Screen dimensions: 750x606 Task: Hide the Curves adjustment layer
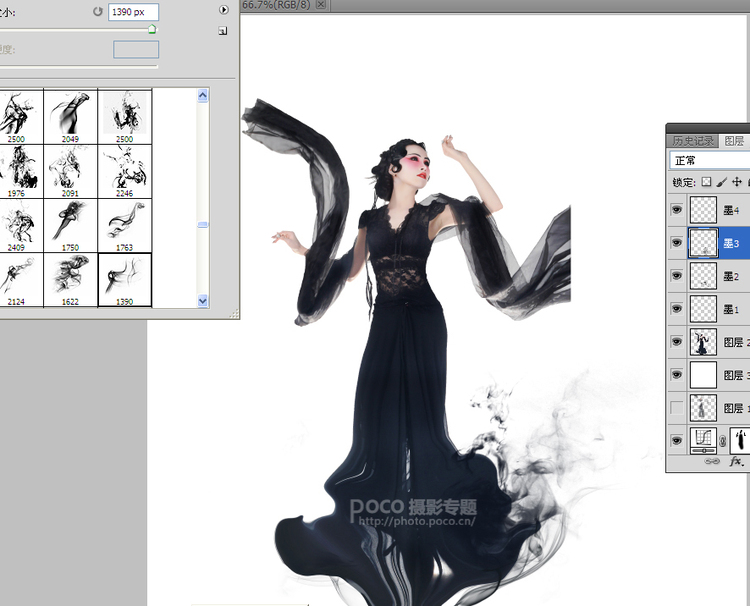tap(676, 441)
